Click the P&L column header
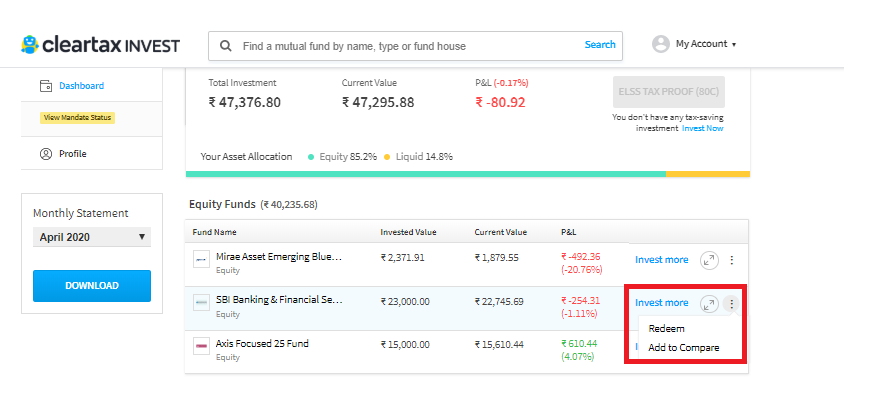The height and width of the screenshot is (418, 874). (x=569, y=232)
